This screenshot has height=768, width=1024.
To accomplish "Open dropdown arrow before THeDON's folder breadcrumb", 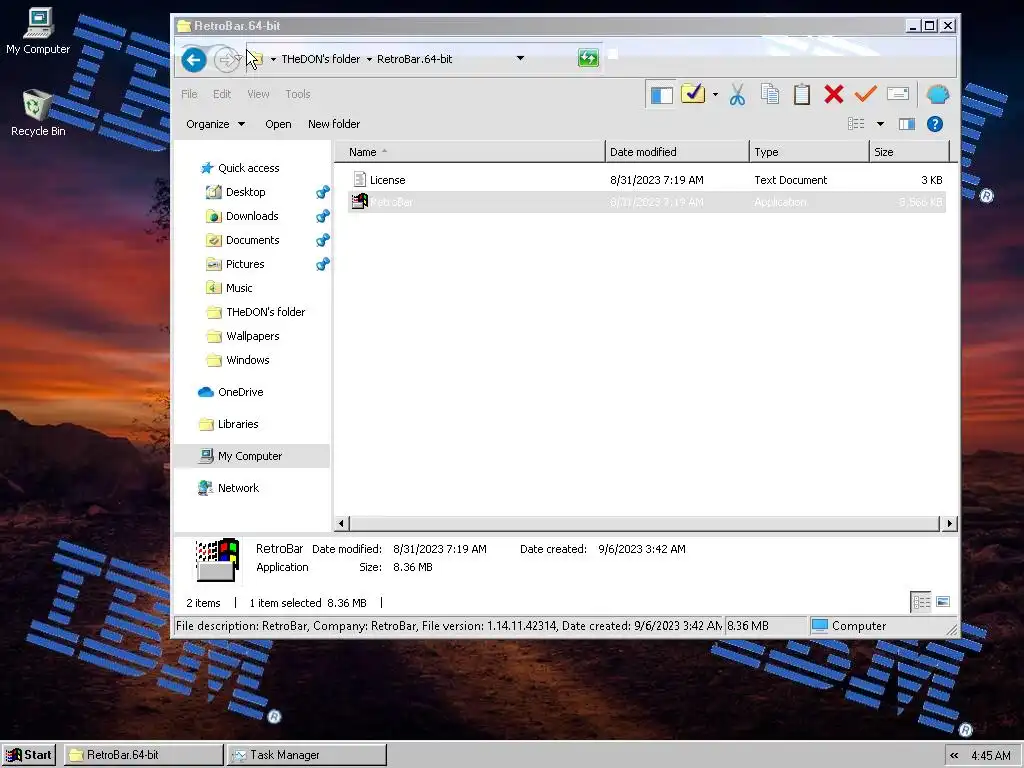I will pyautogui.click(x=273, y=59).
